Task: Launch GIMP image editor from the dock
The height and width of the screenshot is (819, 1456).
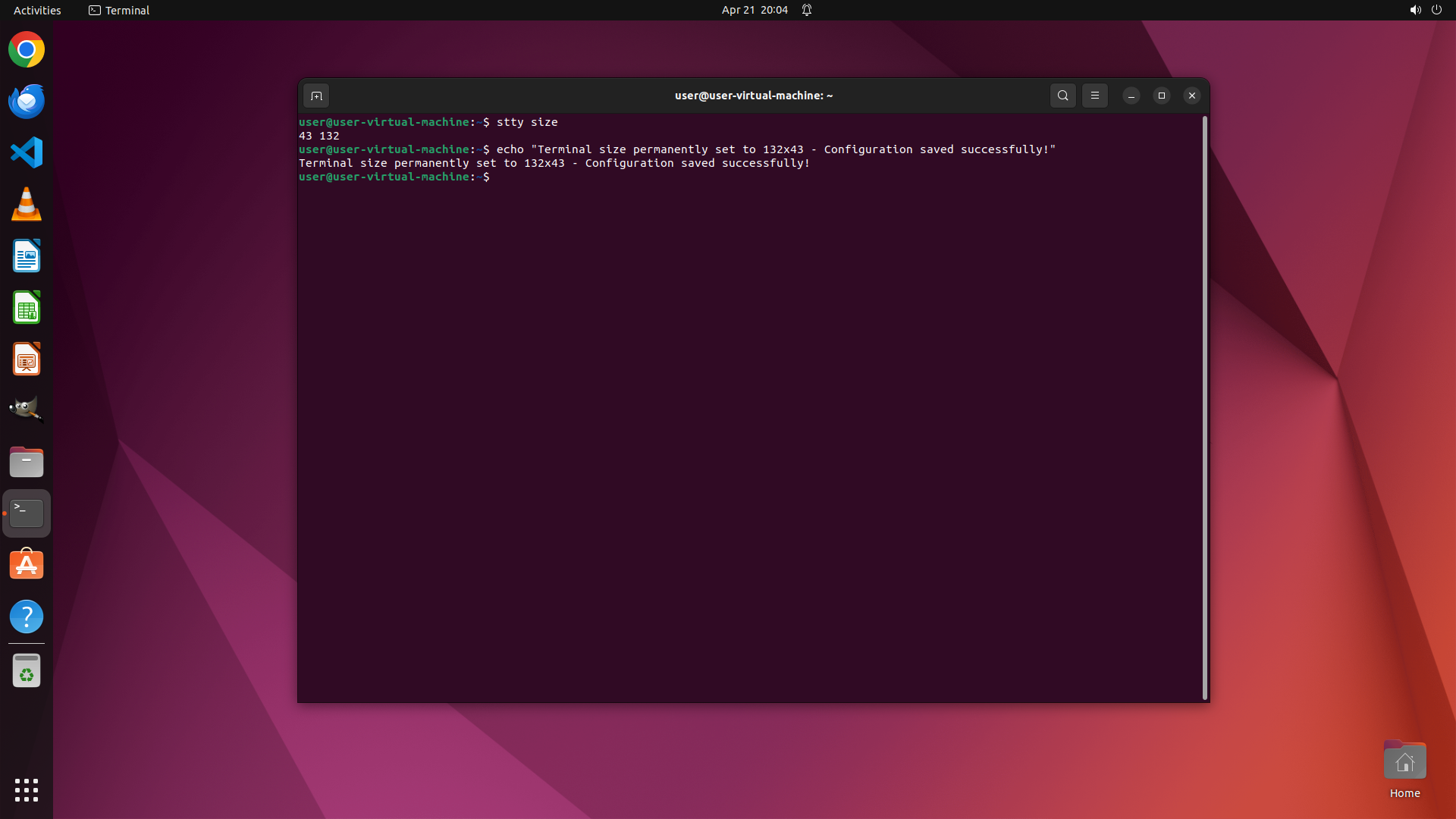Action: click(x=27, y=409)
